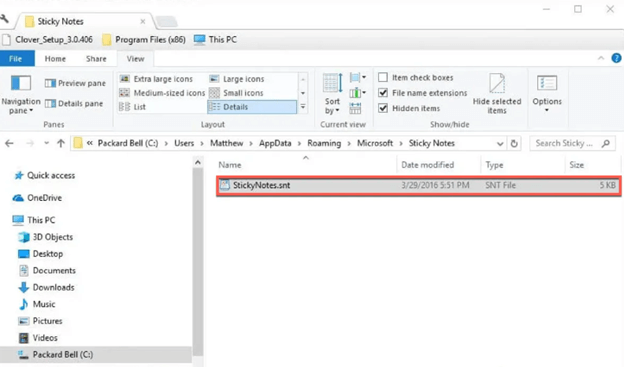Screen dimensions: 624x367
Task: Sort by the Size column header
Action: click(592, 165)
